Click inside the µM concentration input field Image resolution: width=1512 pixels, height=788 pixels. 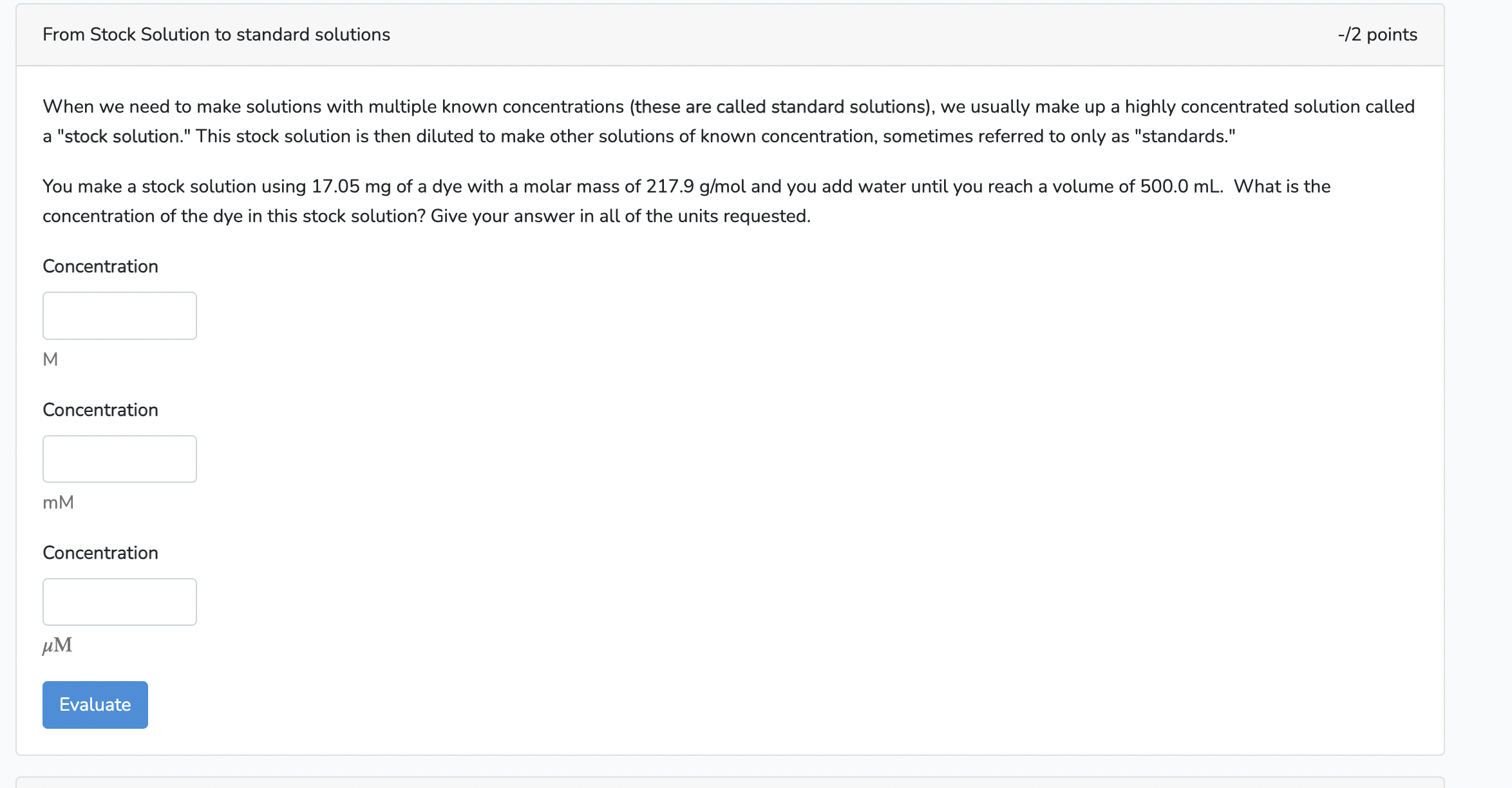[120, 601]
